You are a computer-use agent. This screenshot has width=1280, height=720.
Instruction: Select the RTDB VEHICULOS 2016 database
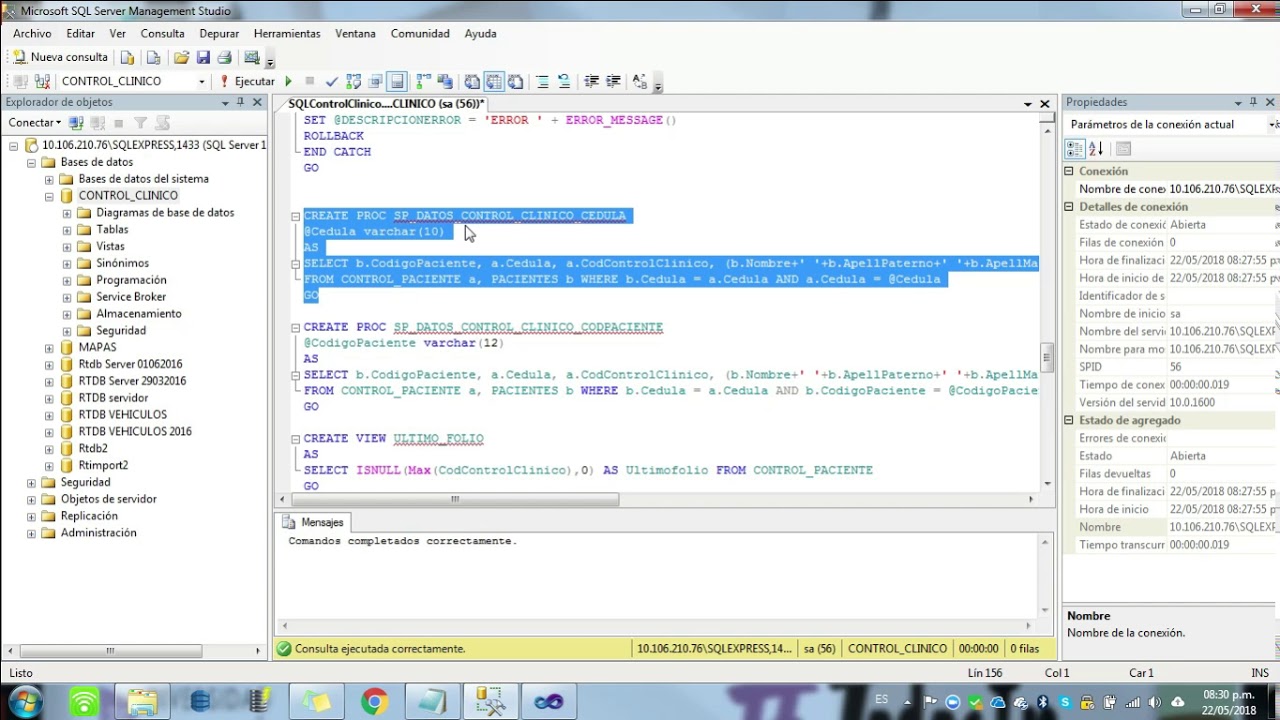tap(135, 431)
